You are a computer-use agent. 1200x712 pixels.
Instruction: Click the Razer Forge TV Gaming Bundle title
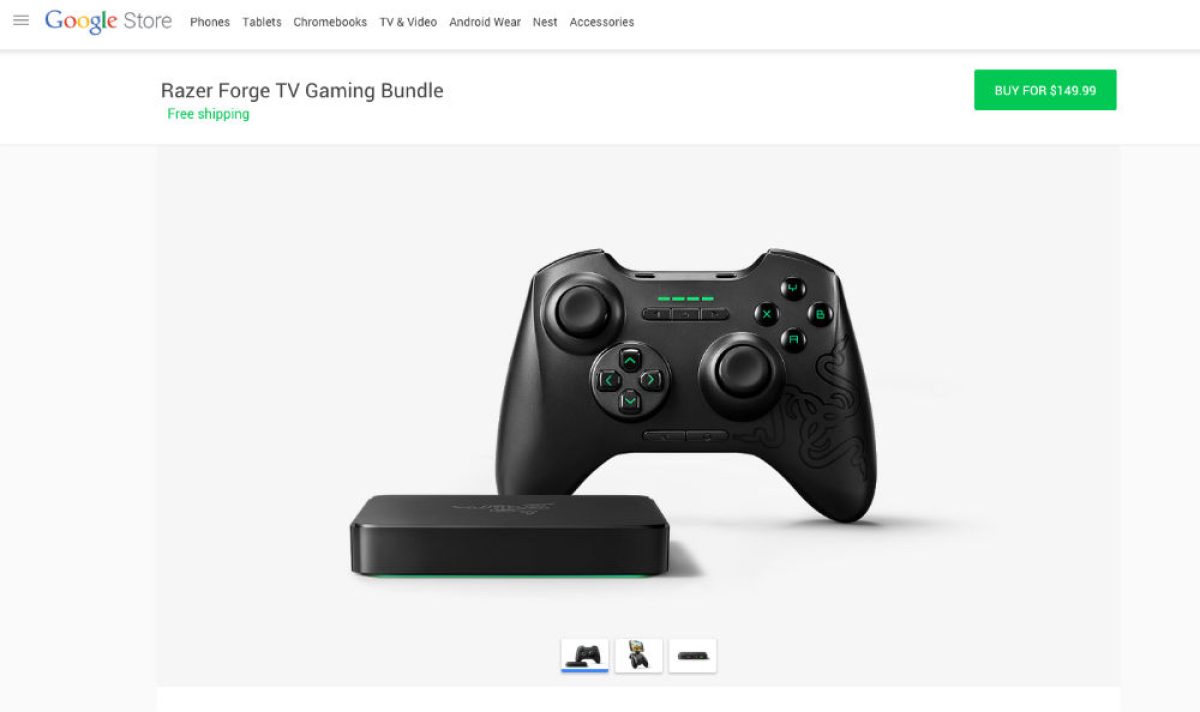(302, 91)
